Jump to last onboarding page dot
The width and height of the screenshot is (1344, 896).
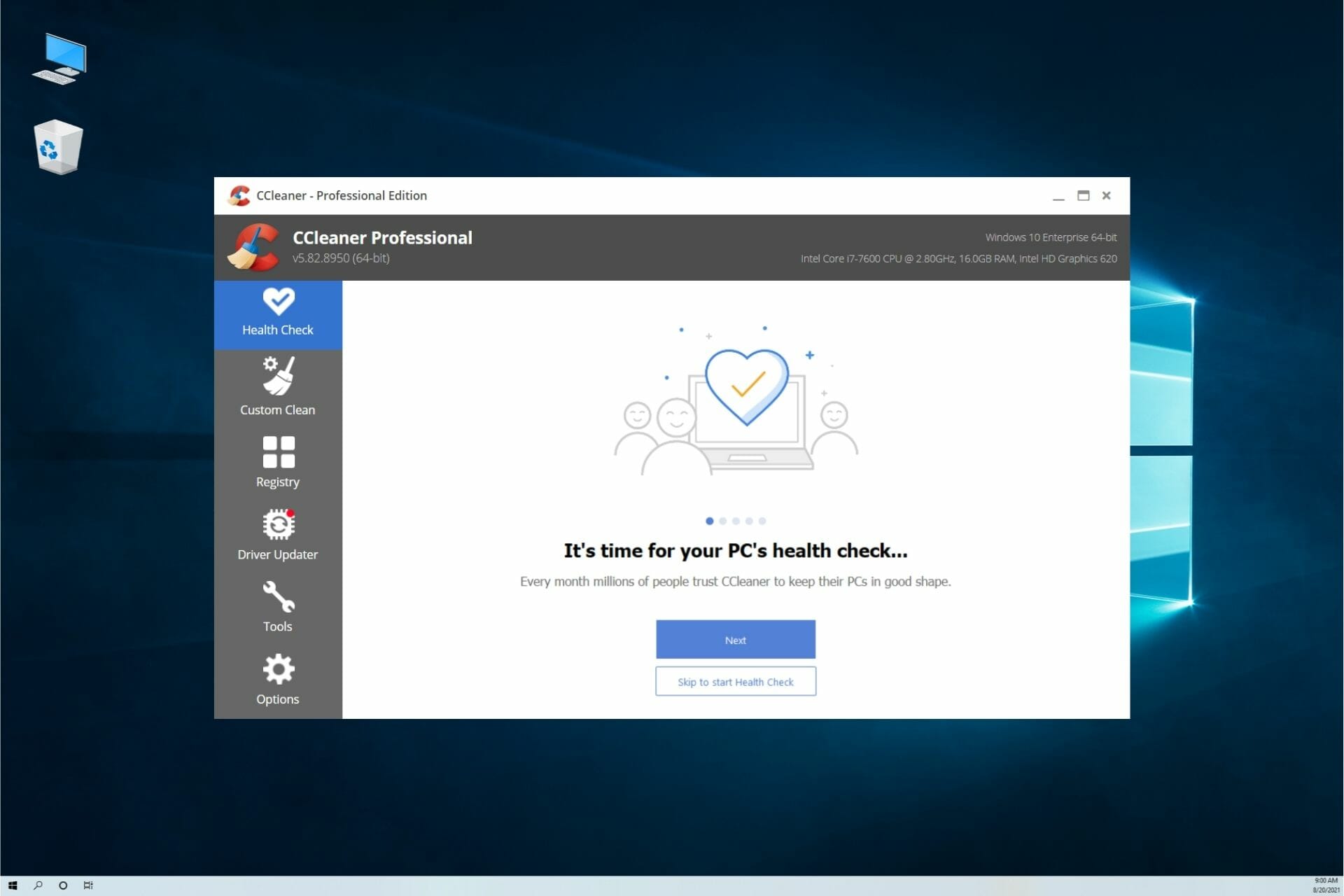coord(762,521)
